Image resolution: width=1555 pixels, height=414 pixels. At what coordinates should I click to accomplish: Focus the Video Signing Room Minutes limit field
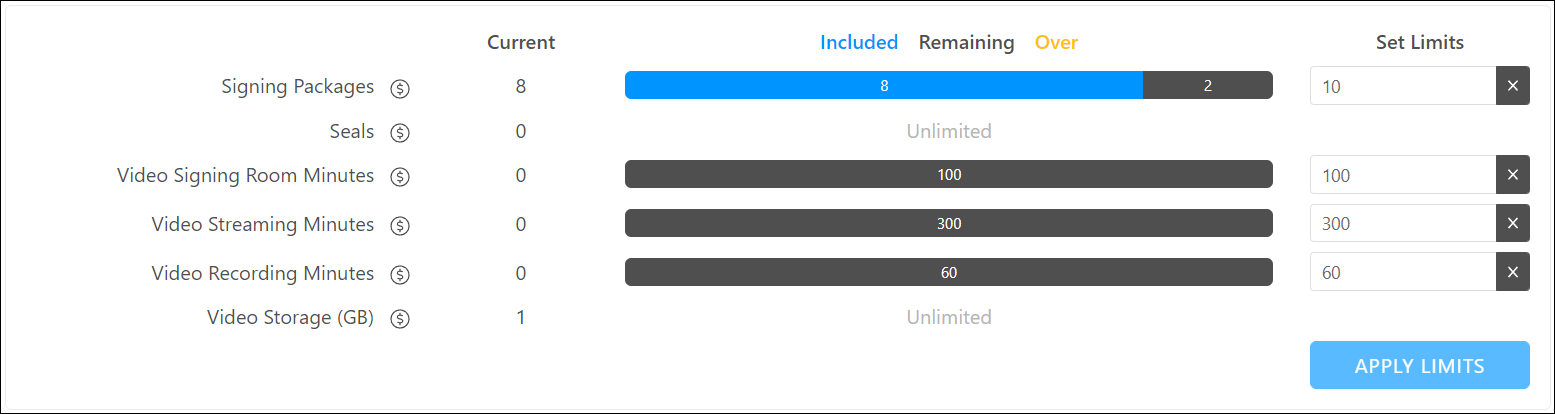pos(1403,175)
